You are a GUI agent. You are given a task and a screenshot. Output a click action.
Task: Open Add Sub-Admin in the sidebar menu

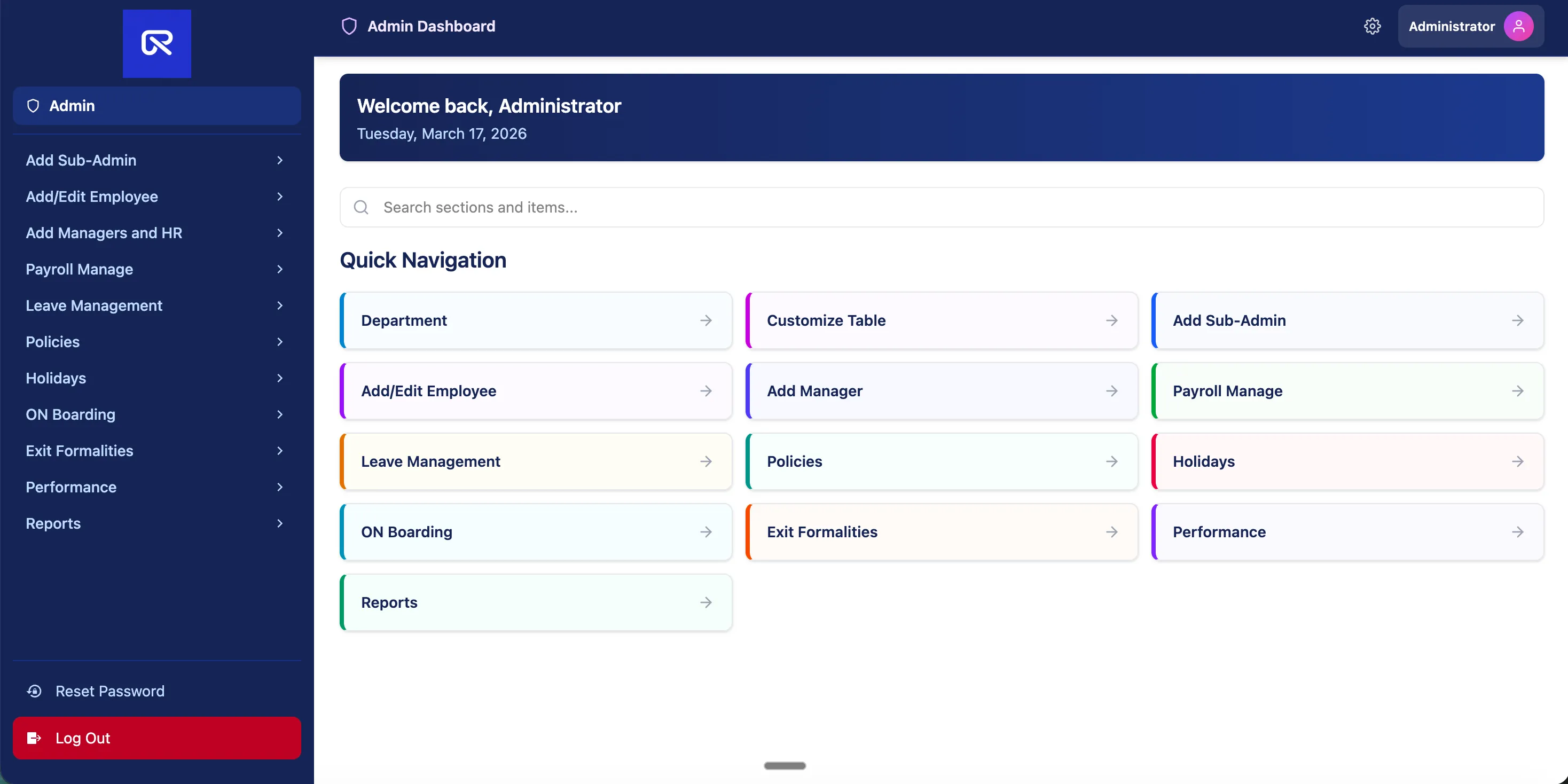pos(156,160)
